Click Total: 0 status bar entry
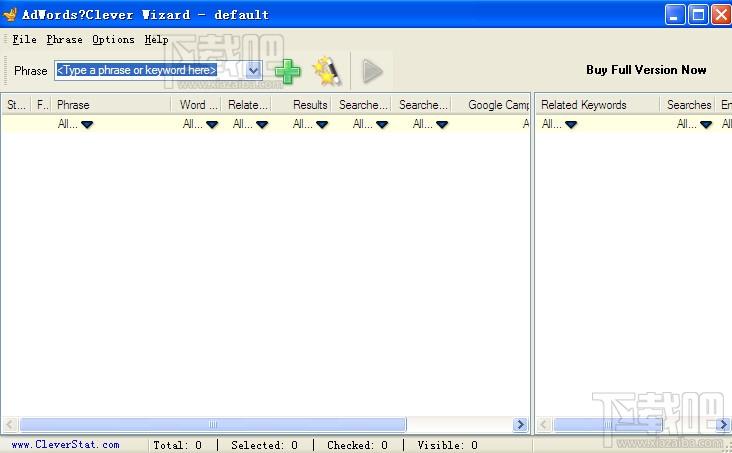 coord(177,445)
